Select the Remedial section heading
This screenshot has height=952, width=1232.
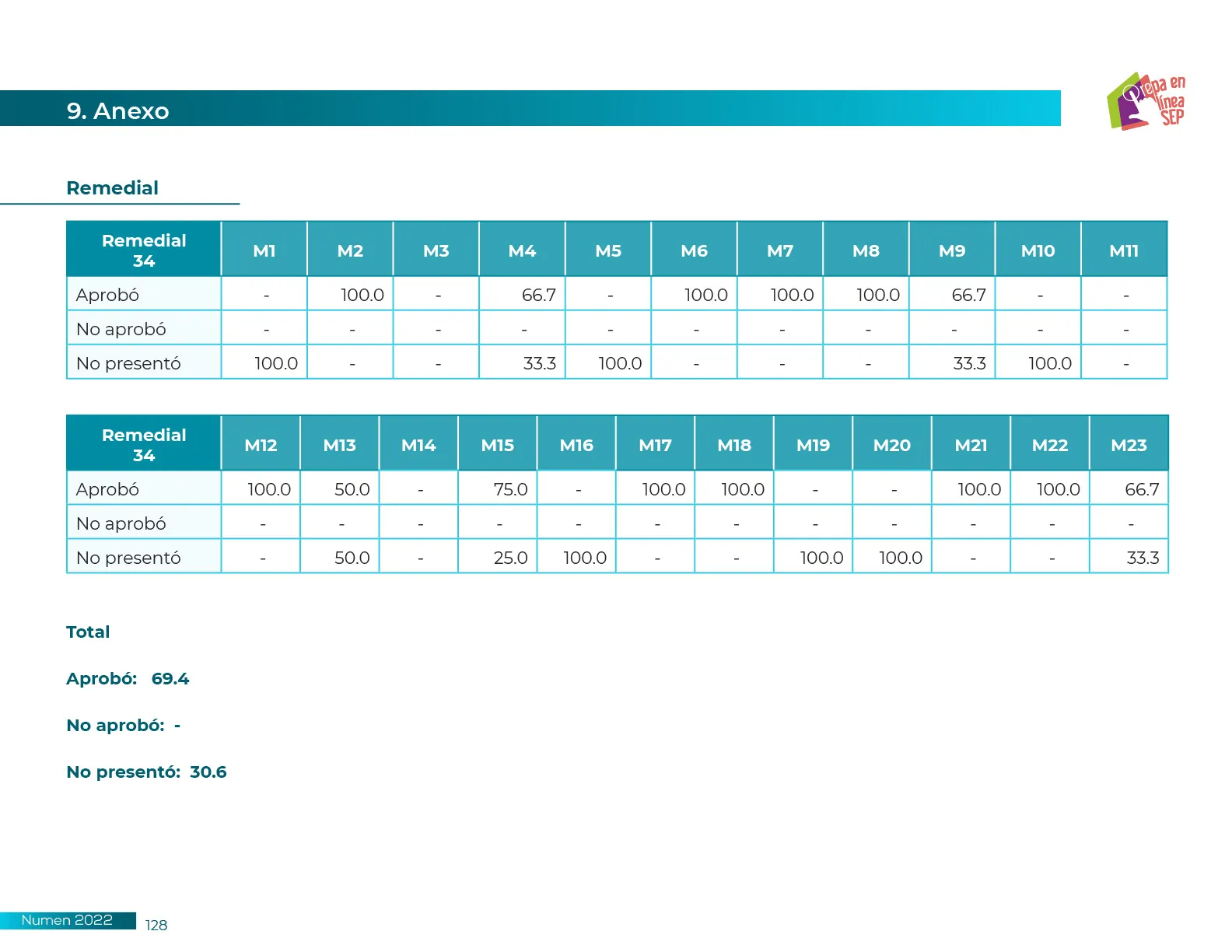(113, 188)
